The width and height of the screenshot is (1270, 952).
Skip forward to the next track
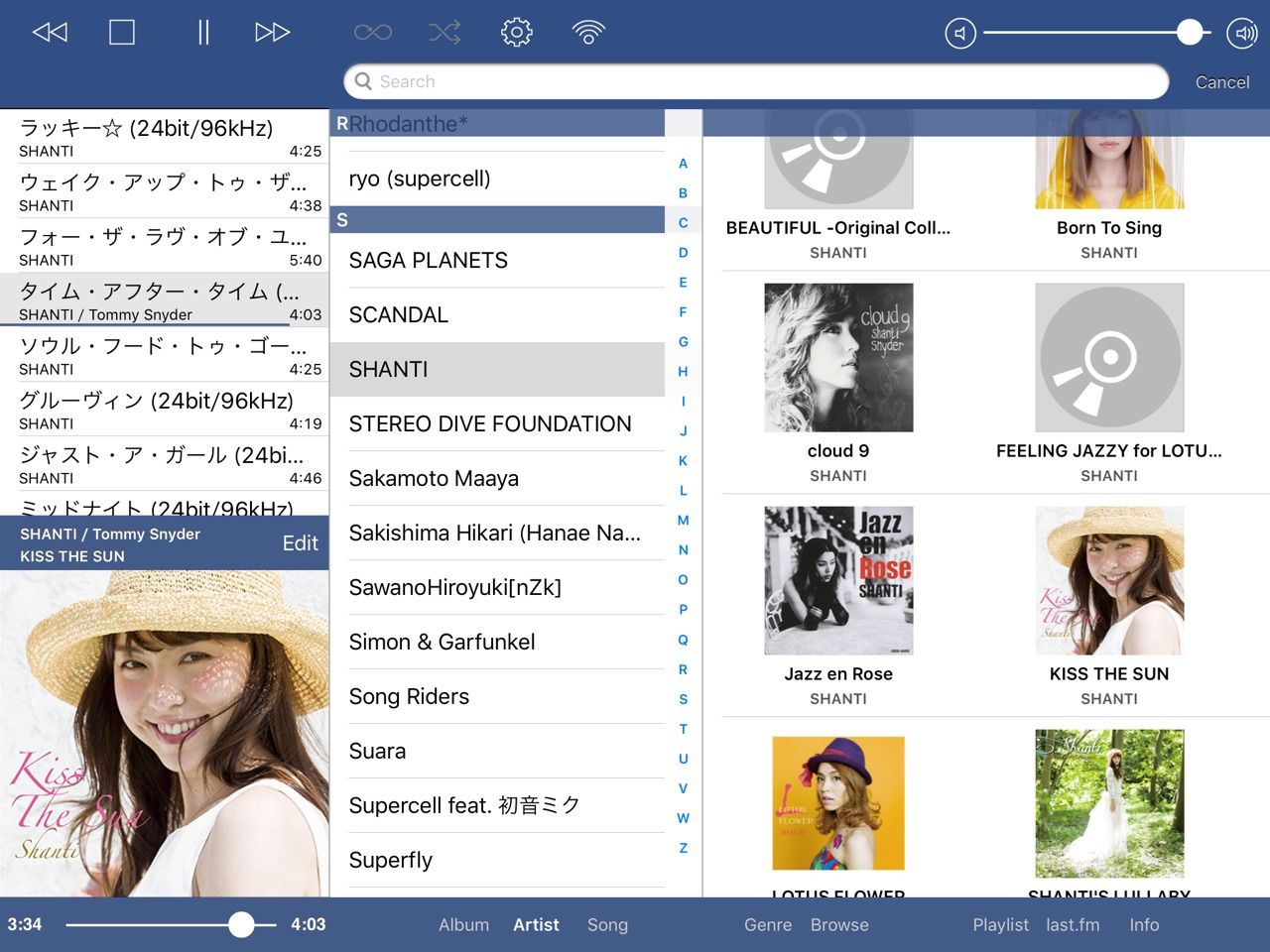point(272,33)
